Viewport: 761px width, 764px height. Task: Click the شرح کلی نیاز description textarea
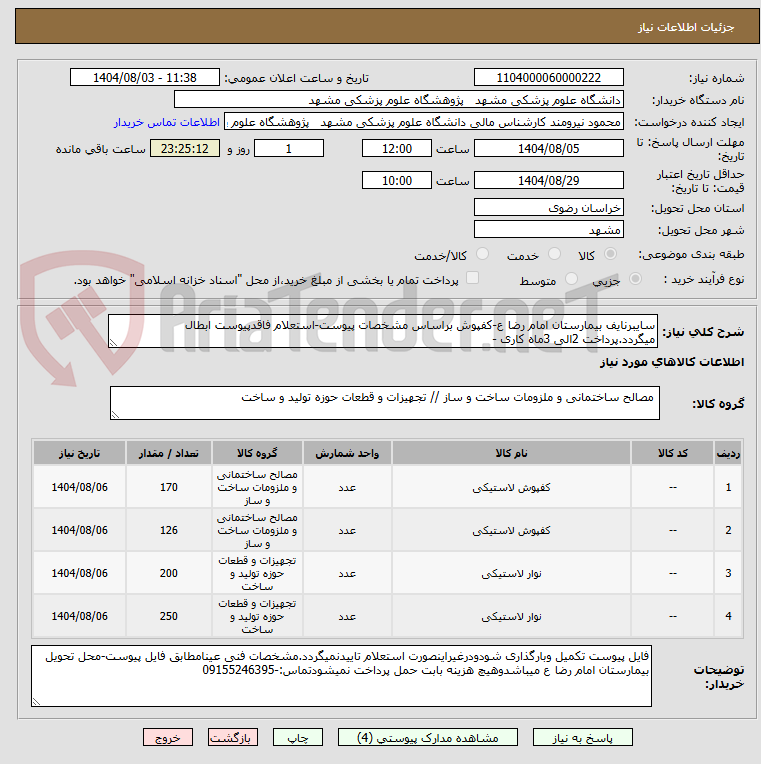(x=383, y=331)
